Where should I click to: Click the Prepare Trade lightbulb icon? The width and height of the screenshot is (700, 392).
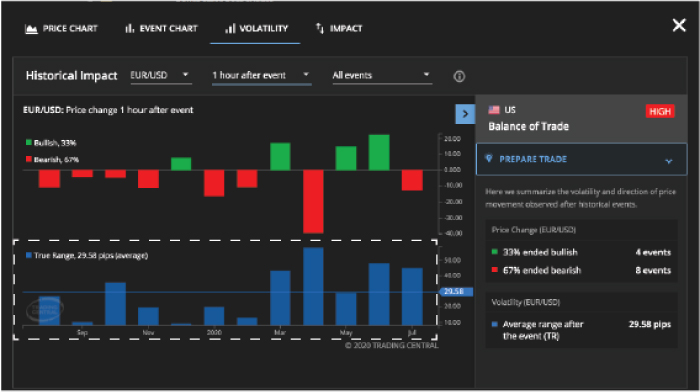489,158
